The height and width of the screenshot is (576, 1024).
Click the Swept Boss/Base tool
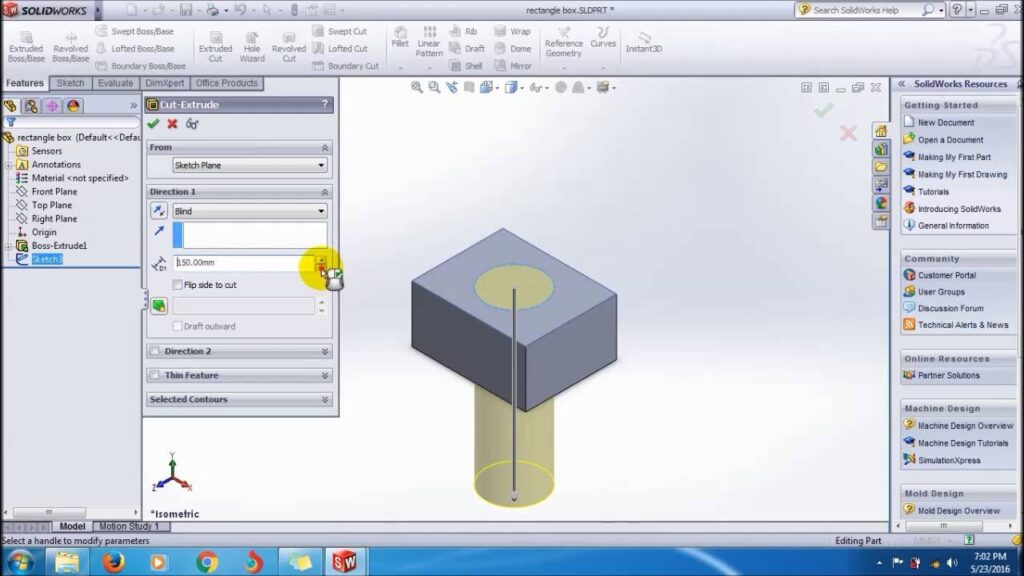135,31
